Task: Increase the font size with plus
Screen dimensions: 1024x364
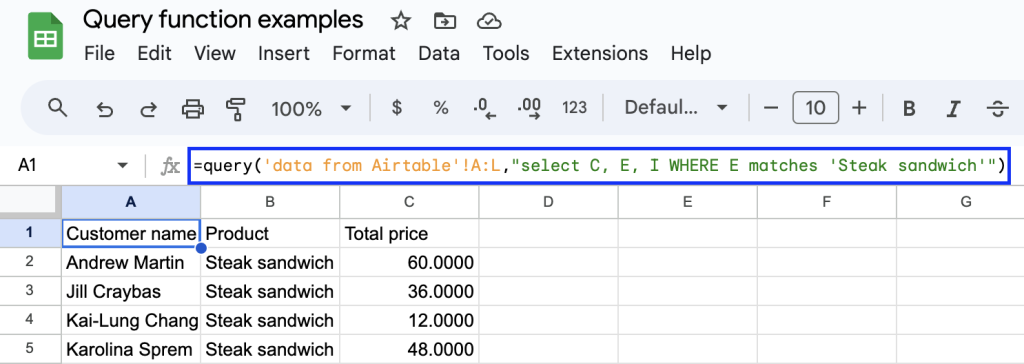Action: tap(859, 108)
